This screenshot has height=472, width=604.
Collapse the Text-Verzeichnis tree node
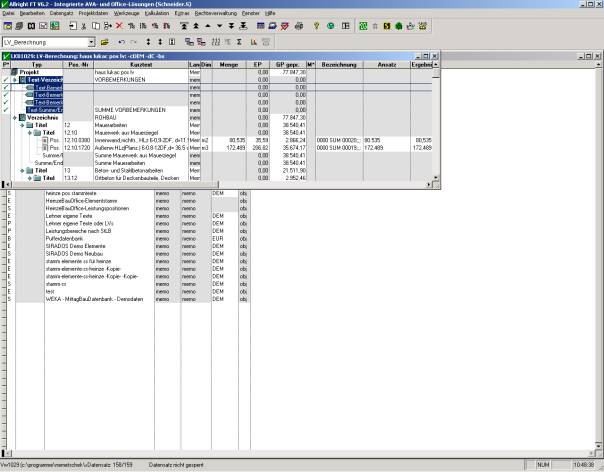[x=15, y=80]
